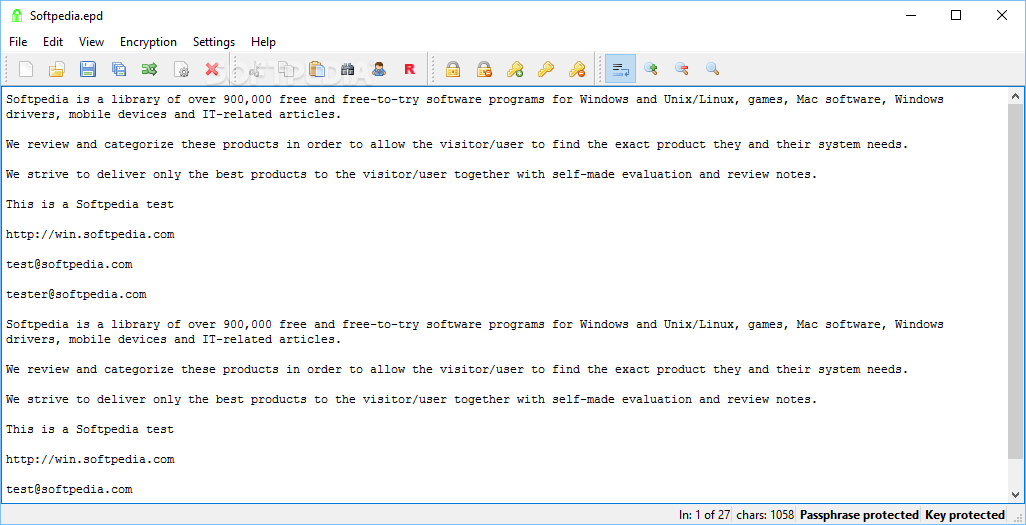Click the key with green plus icon
The height and width of the screenshot is (525, 1026).
515,69
